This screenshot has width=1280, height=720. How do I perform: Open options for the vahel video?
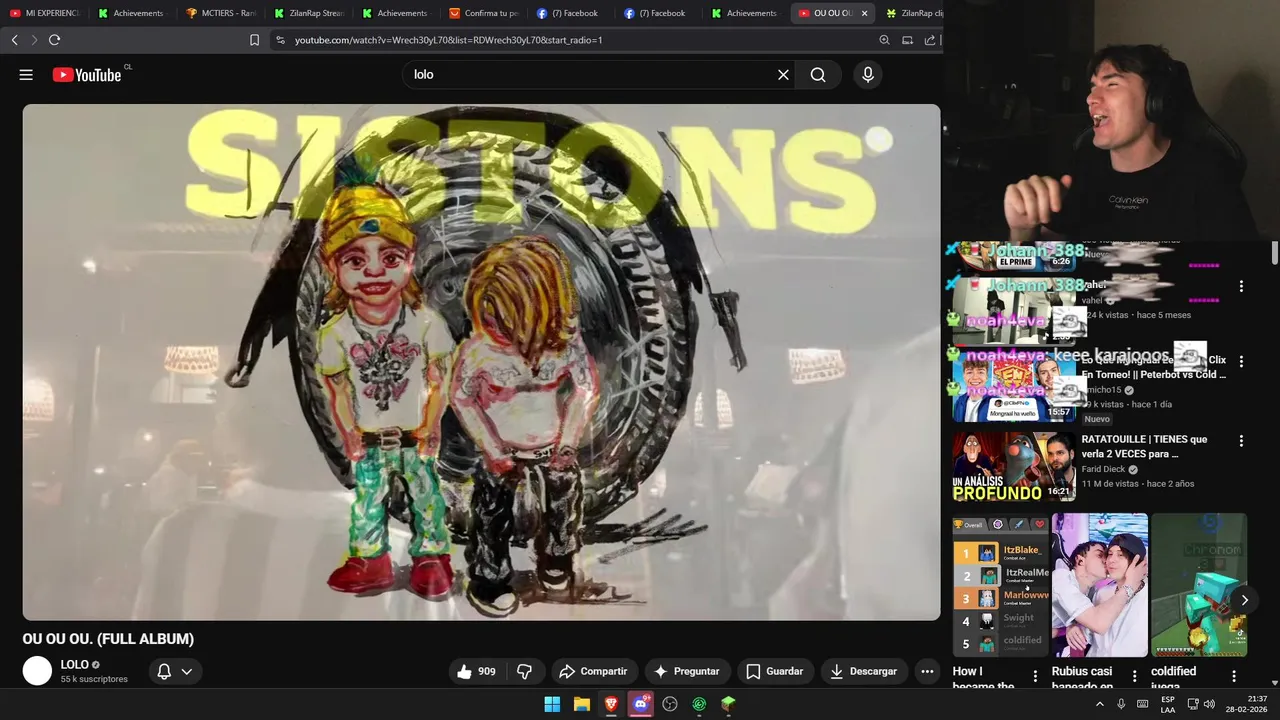(x=1241, y=286)
